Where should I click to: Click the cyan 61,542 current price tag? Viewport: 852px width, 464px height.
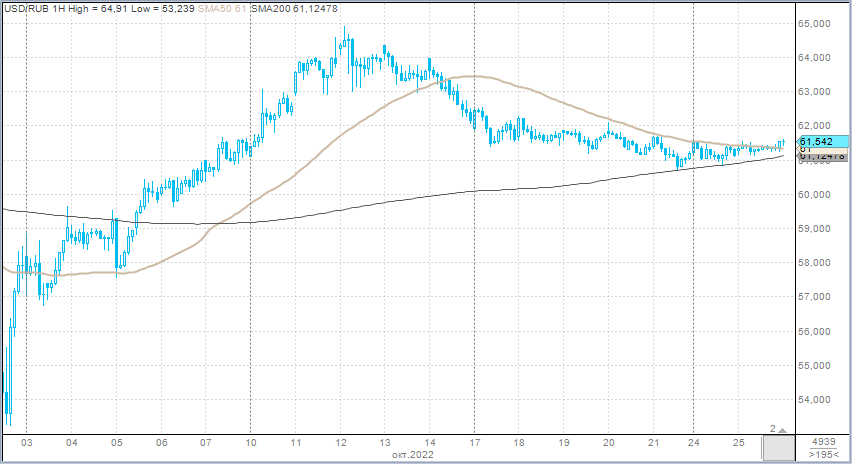click(x=821, y=142)
